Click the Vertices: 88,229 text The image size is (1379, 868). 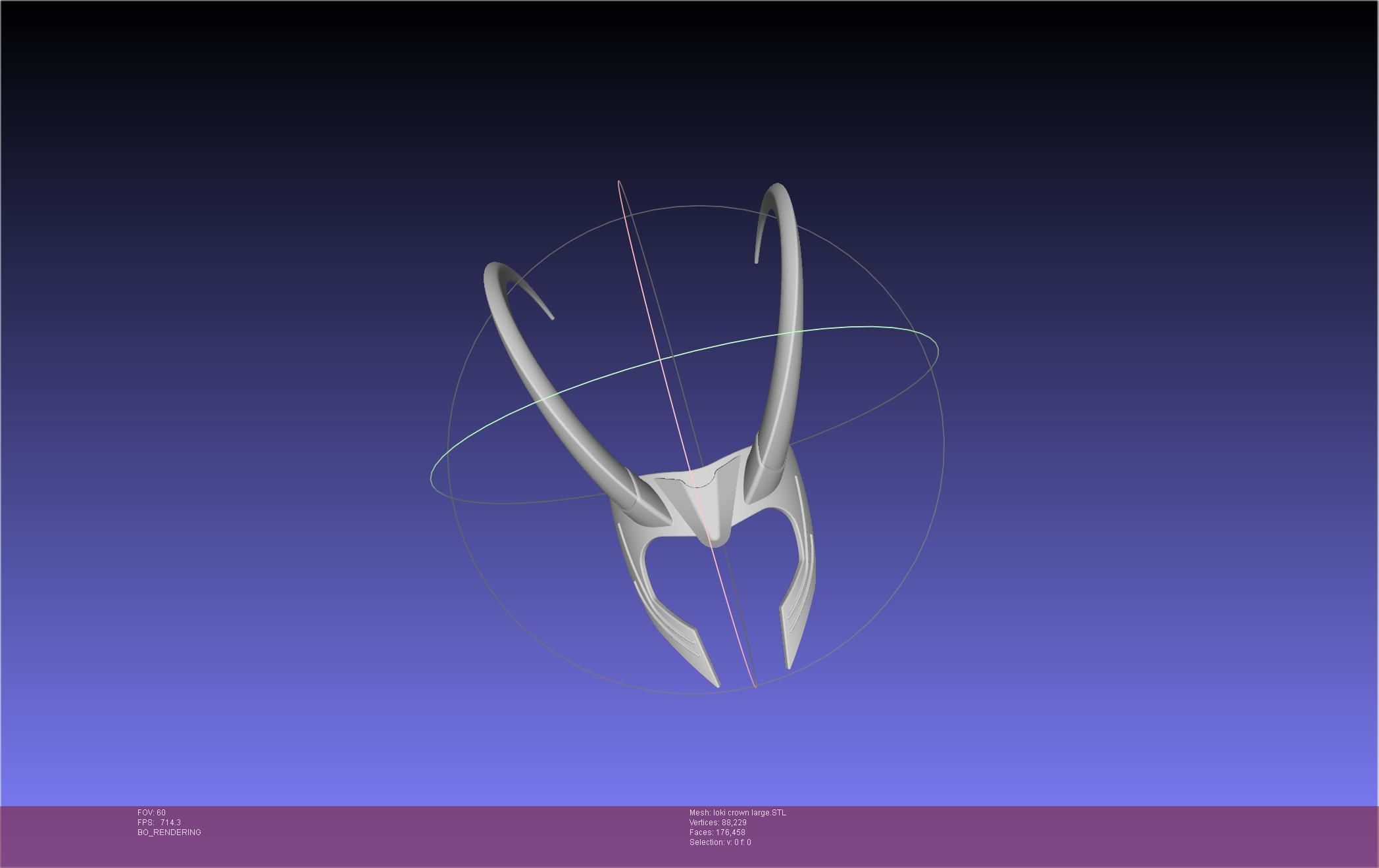coord(718,823)
